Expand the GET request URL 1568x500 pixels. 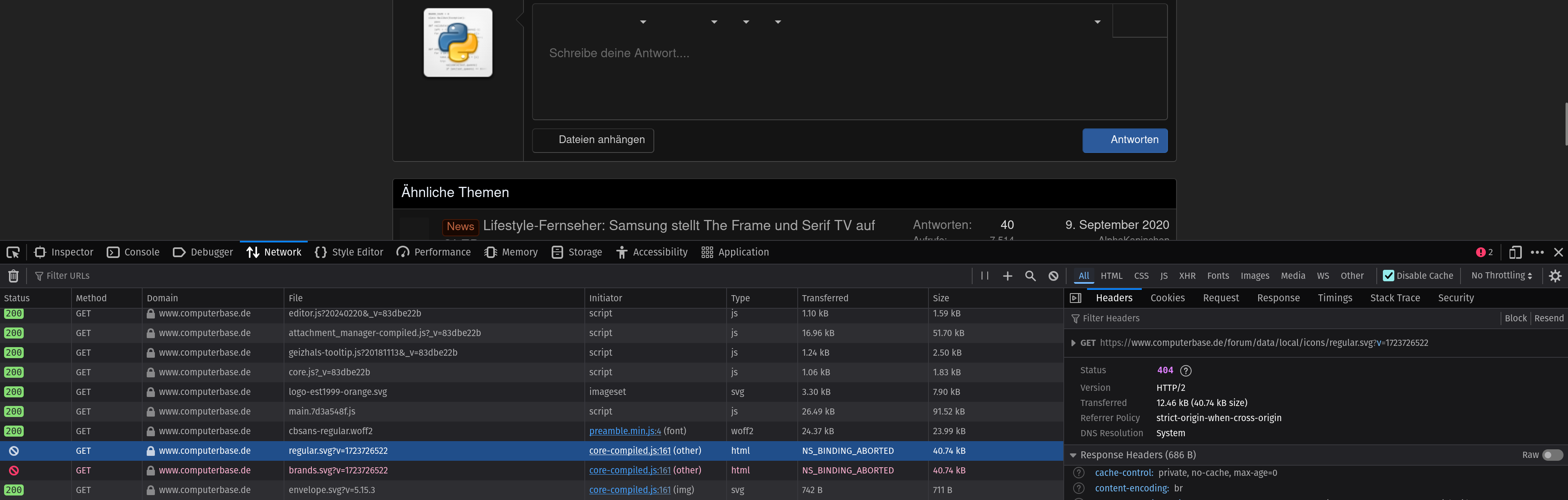pyautogui.click(x=1073, y=343)
